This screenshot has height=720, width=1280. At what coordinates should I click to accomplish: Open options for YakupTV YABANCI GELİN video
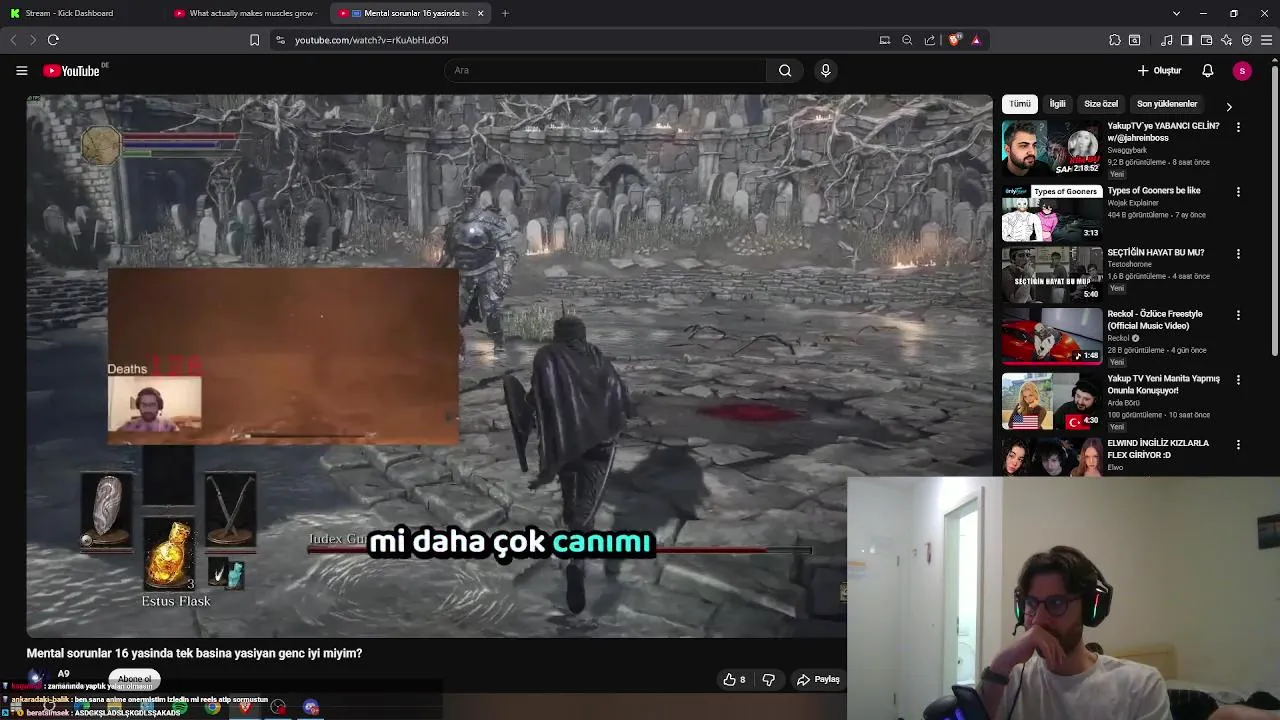[1238, 127]
